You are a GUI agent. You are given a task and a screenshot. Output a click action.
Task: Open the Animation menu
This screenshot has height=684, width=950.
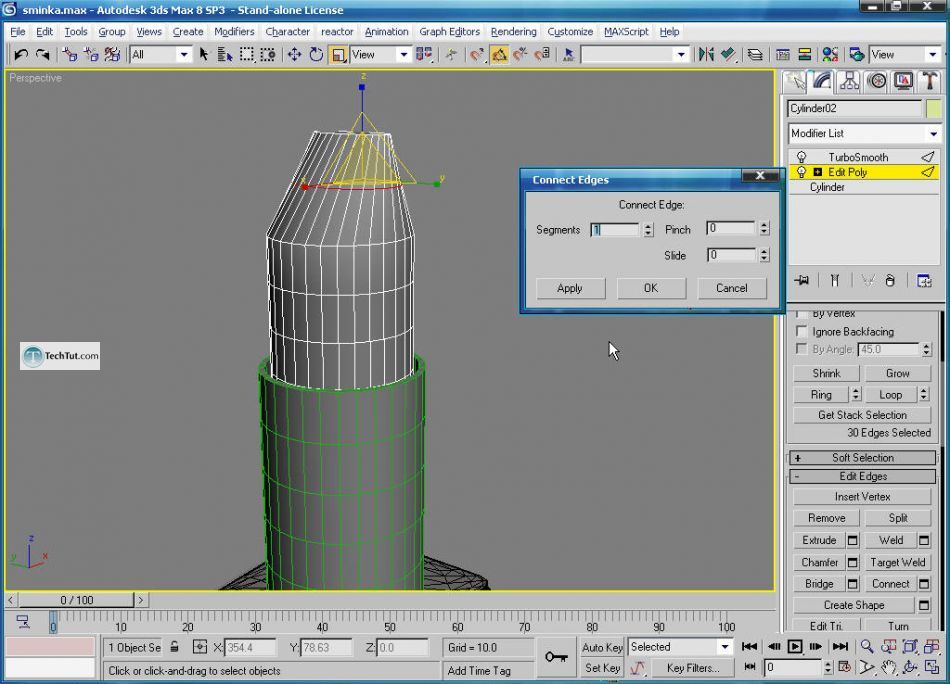pyautogui.click(x=386, y=32)
